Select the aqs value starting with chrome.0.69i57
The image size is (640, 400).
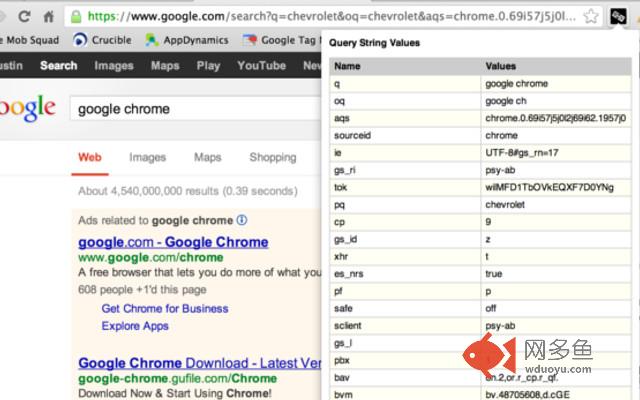(556, 118)
